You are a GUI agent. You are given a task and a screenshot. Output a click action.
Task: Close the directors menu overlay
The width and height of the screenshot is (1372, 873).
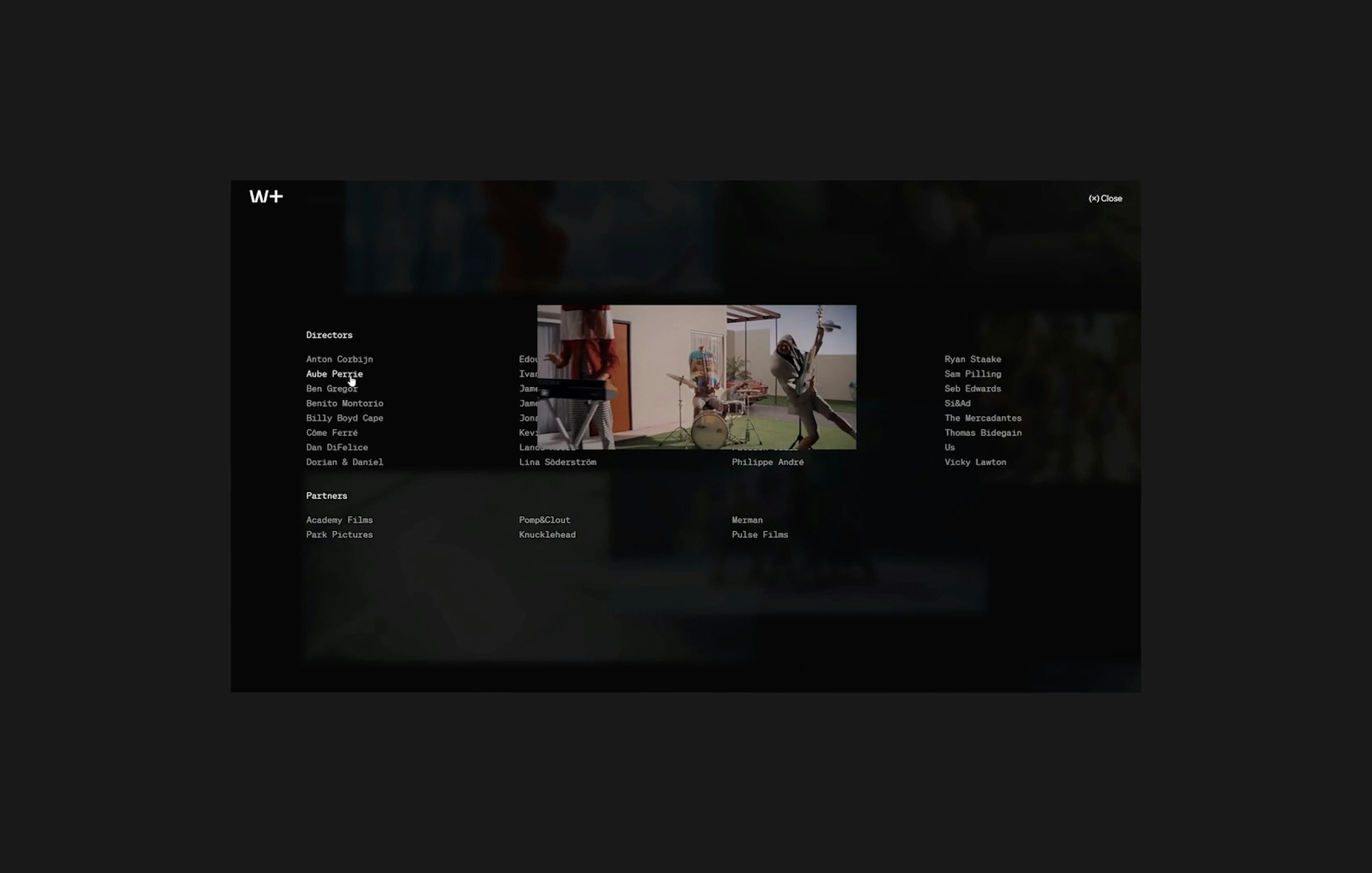pyautogui.click(x=1105, y=198)
